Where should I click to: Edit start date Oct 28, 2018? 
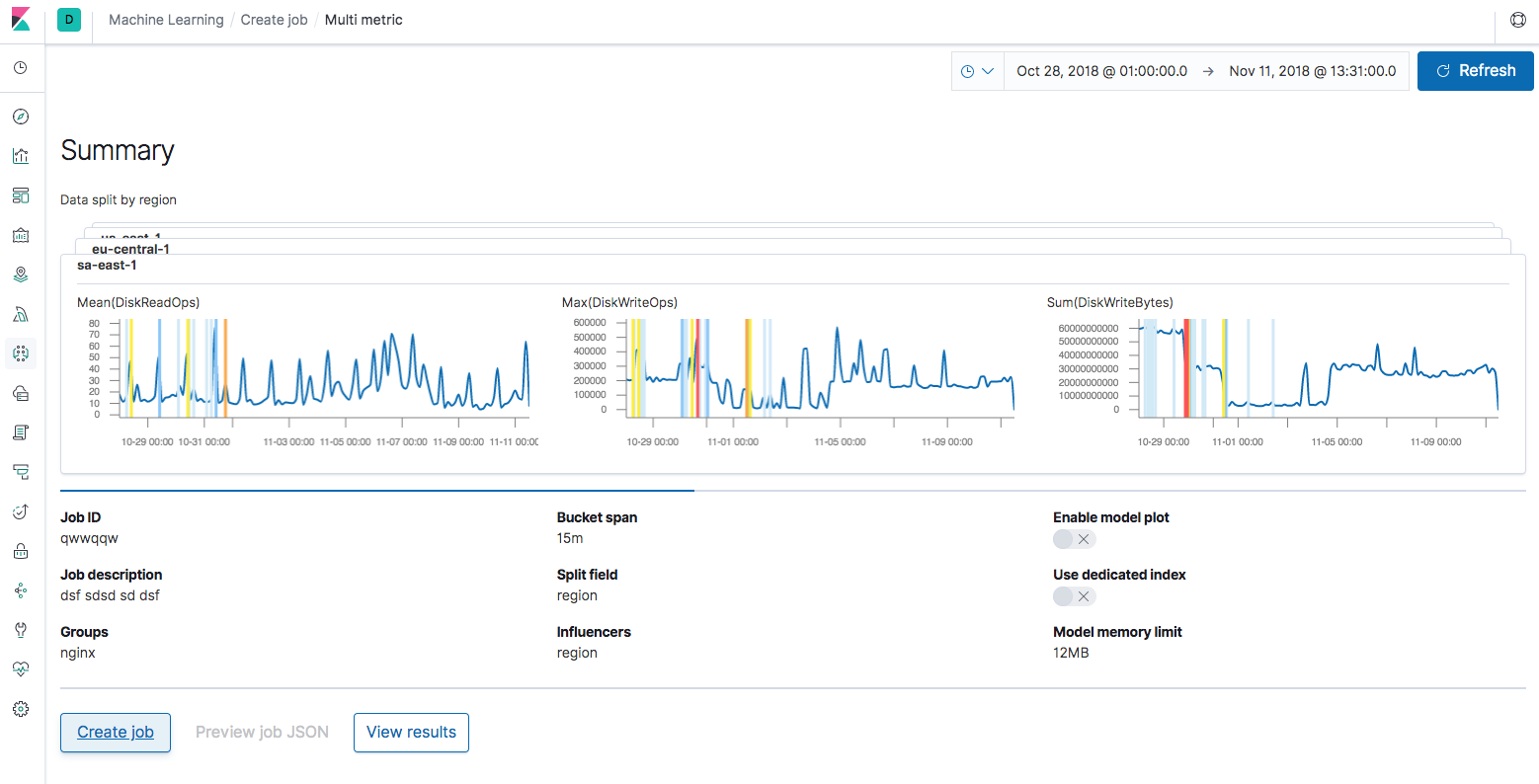pyautogui.click(x=1101, y=71)
